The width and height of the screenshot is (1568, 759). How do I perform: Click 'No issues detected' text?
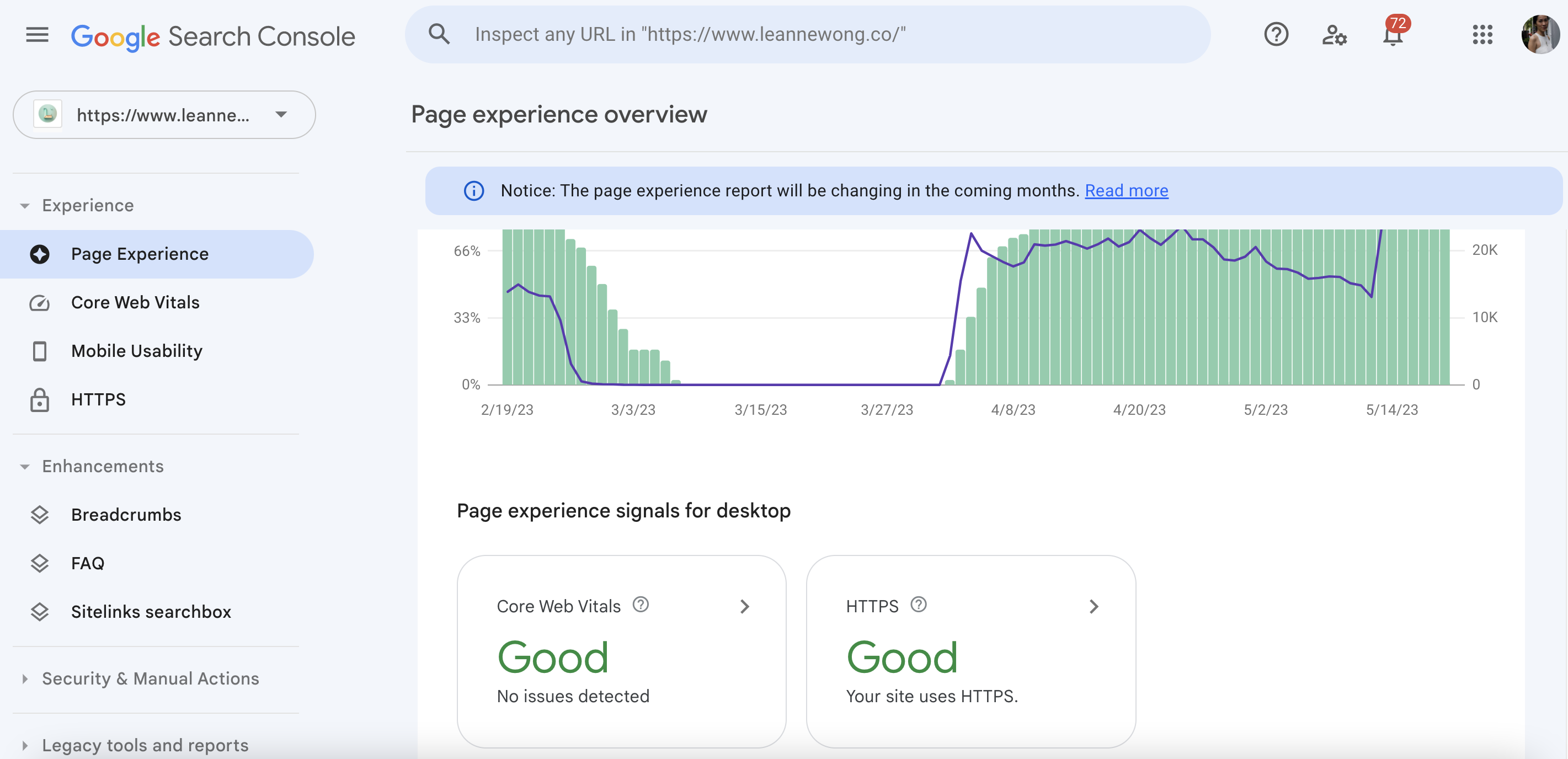point(573,696)
